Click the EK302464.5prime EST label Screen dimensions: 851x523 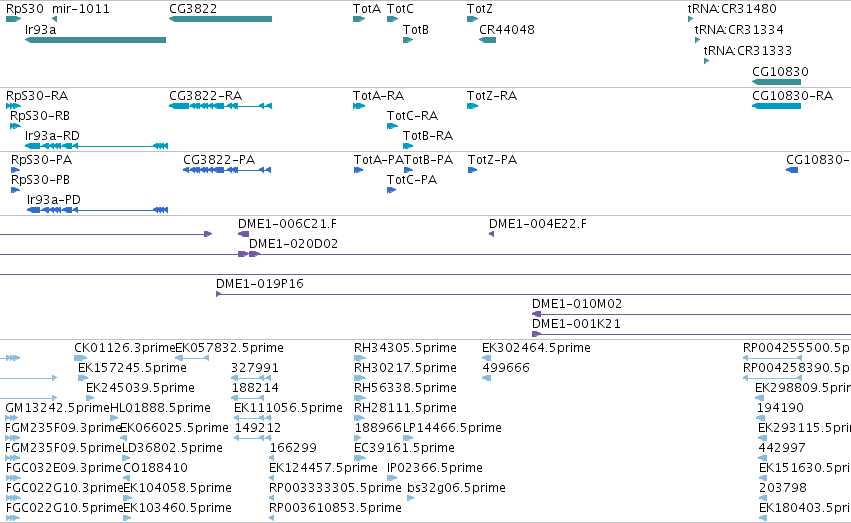(536, 348)
